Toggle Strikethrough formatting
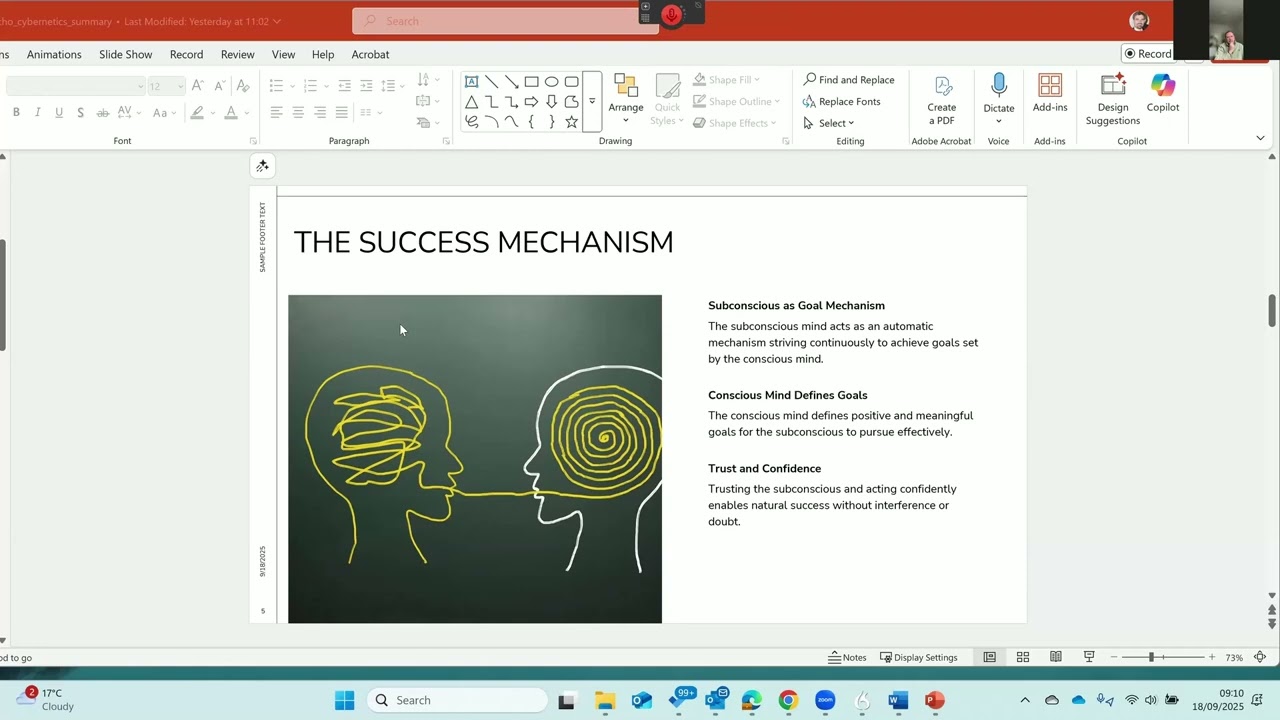 (x=103, y=113)
